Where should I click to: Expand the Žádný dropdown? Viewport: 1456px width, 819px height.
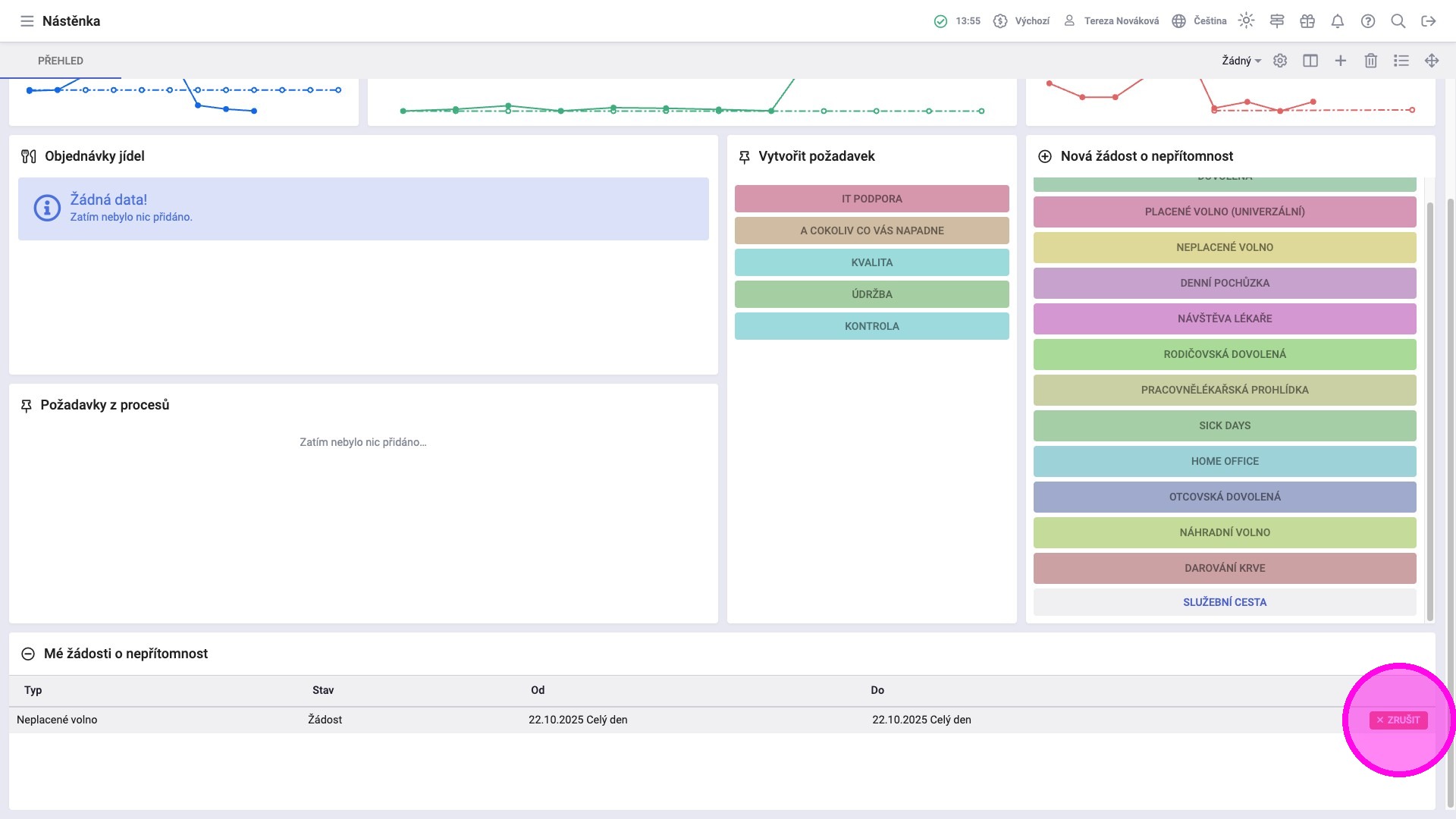(x=1241, y=61)
